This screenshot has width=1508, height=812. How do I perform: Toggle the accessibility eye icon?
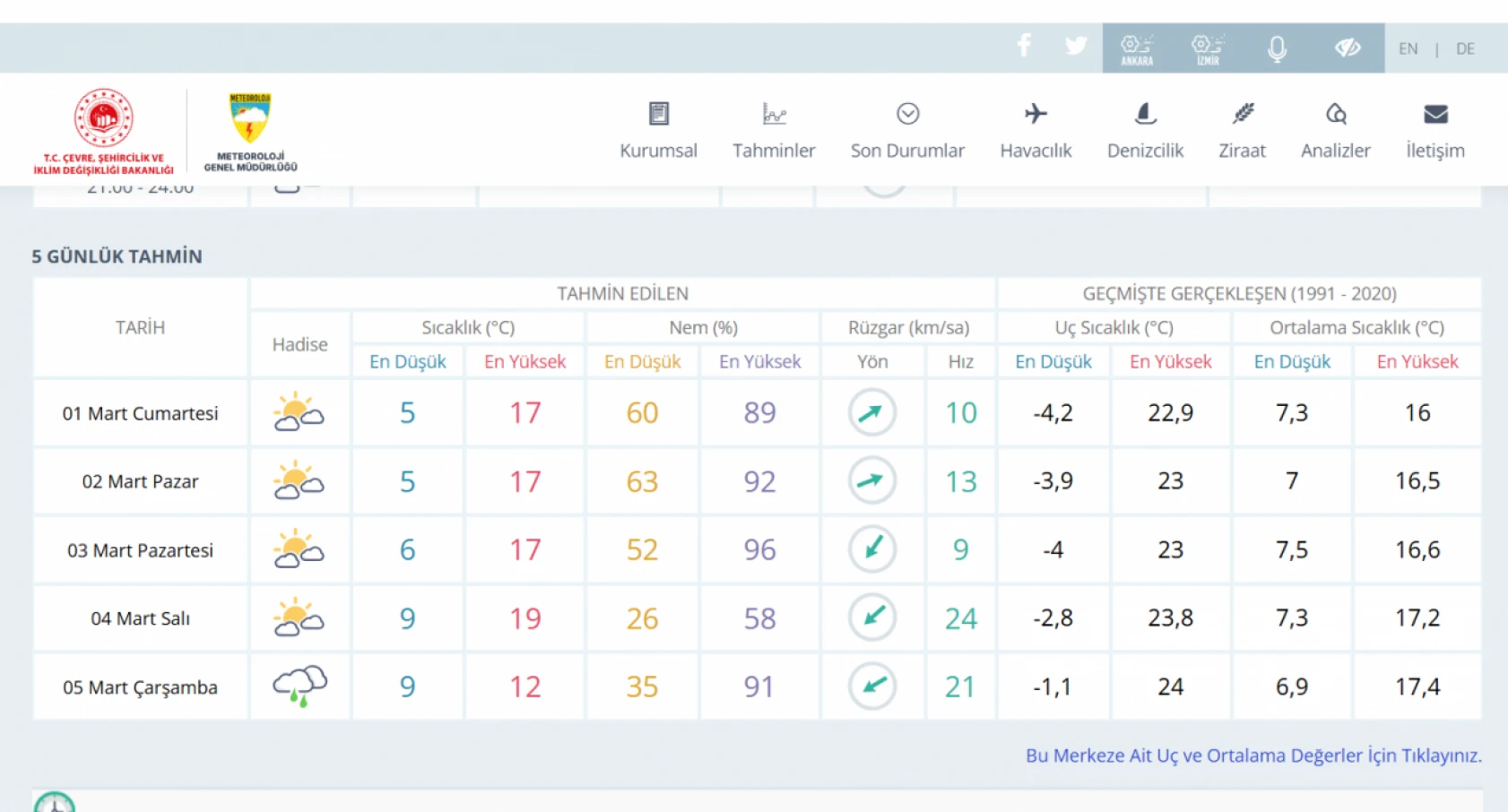pyautogui.click(x=1348, y=48)
